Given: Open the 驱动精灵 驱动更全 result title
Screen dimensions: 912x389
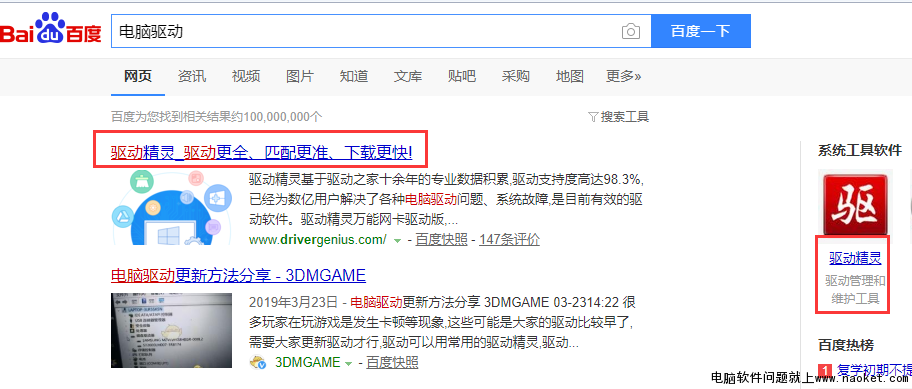Looking at the screenshot, I should point(261,152).
